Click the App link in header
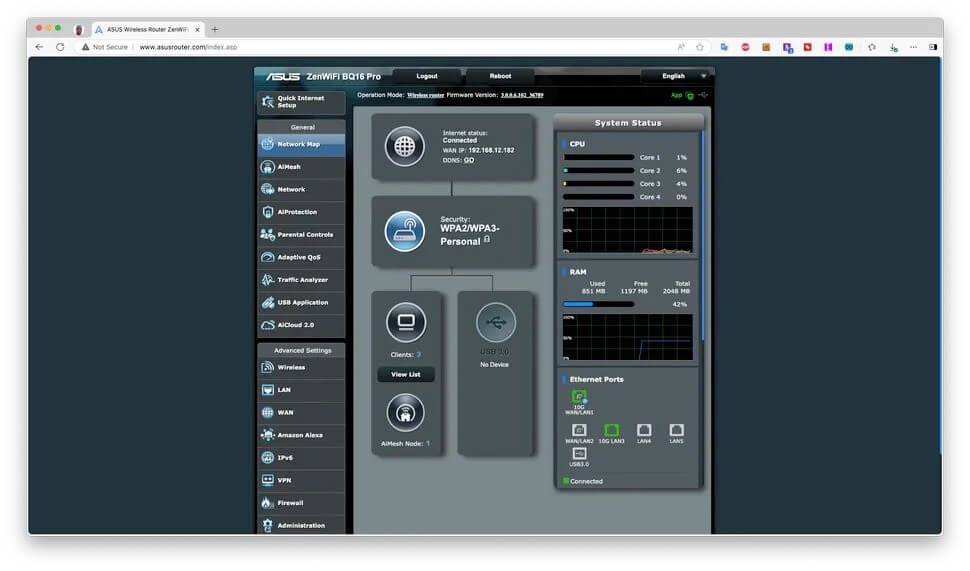This screenshot has width=970, height=571. 676,95
